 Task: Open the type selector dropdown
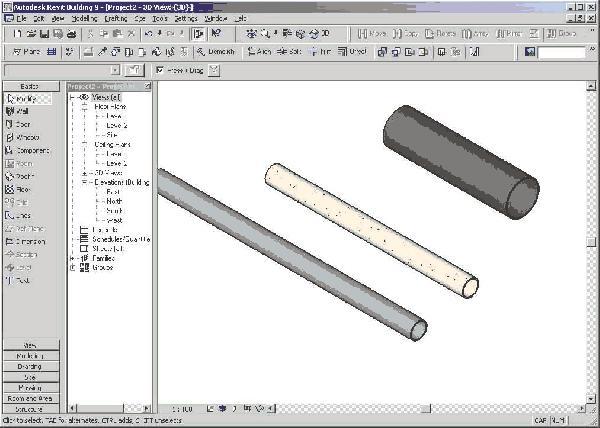click(115, 70)
